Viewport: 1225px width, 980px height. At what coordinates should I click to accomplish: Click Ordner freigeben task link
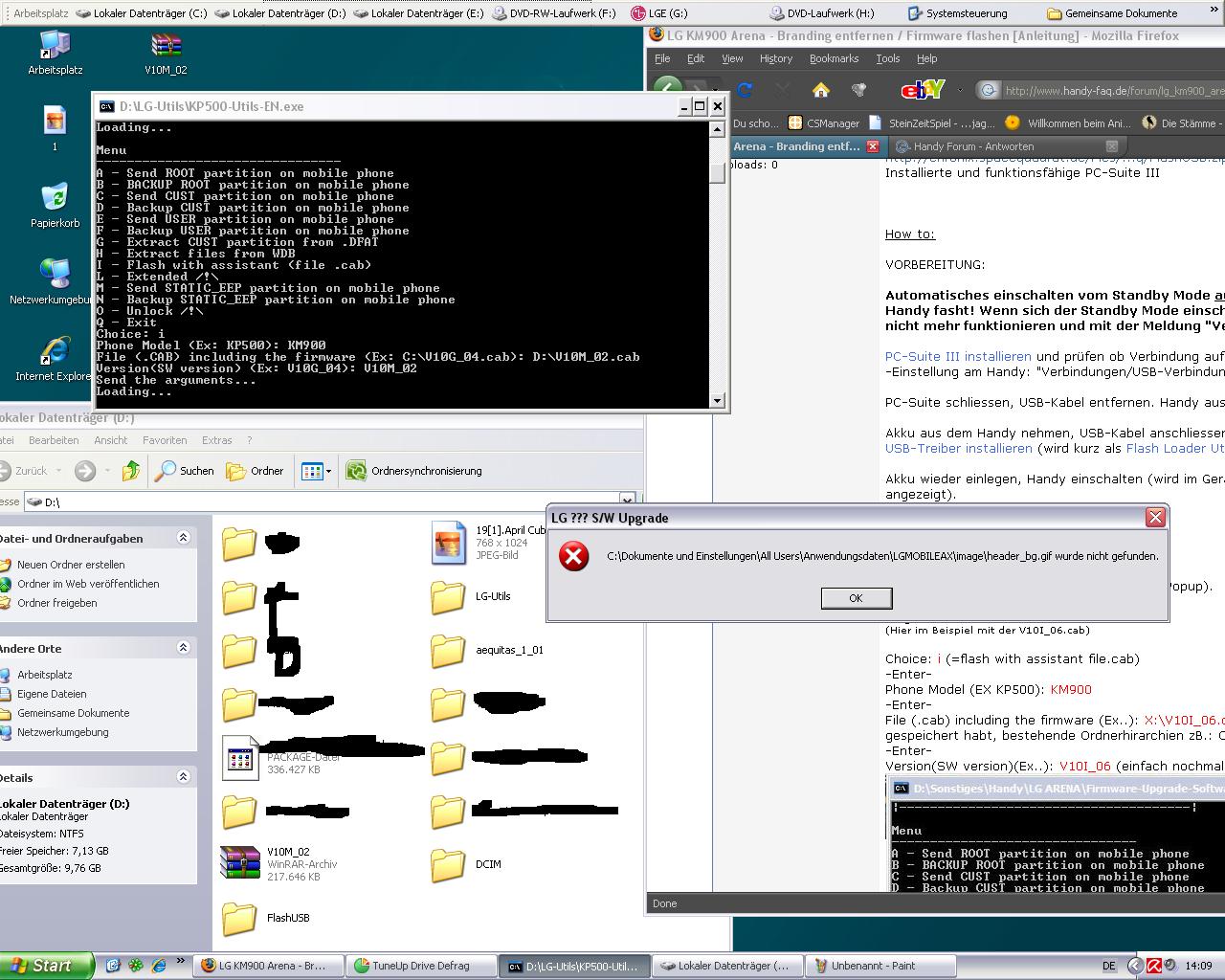[x=56, y=603]
